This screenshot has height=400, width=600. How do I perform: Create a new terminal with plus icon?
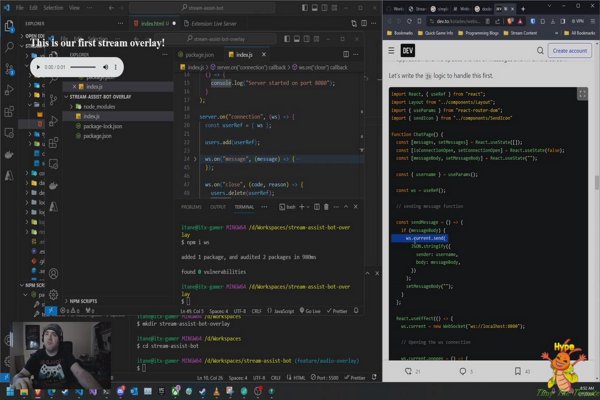pos(302,207)
